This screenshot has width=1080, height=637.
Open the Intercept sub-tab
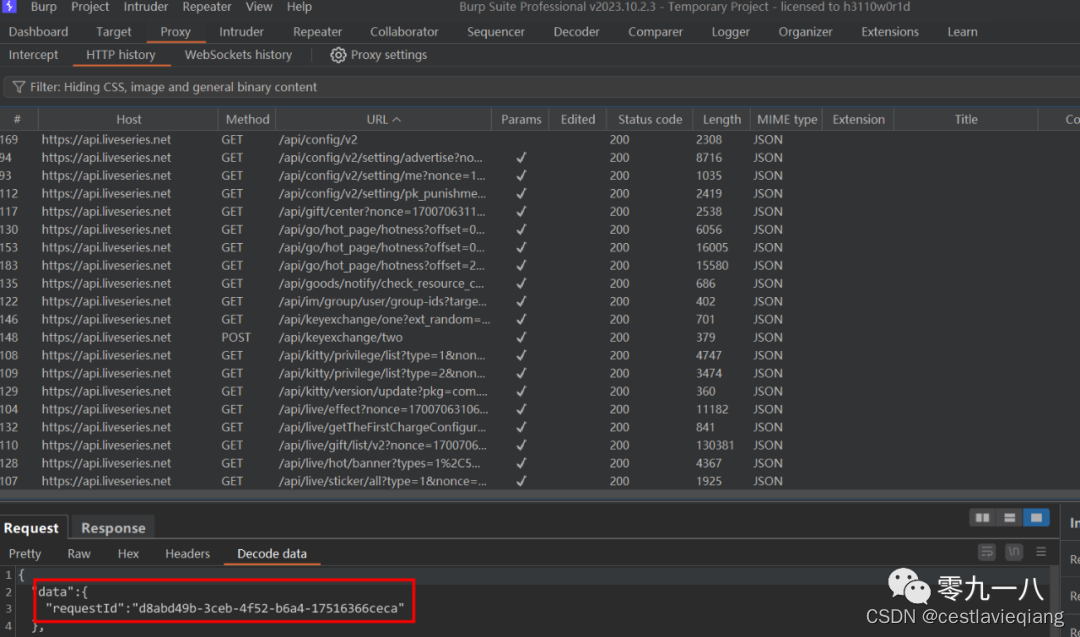(33, 55)
